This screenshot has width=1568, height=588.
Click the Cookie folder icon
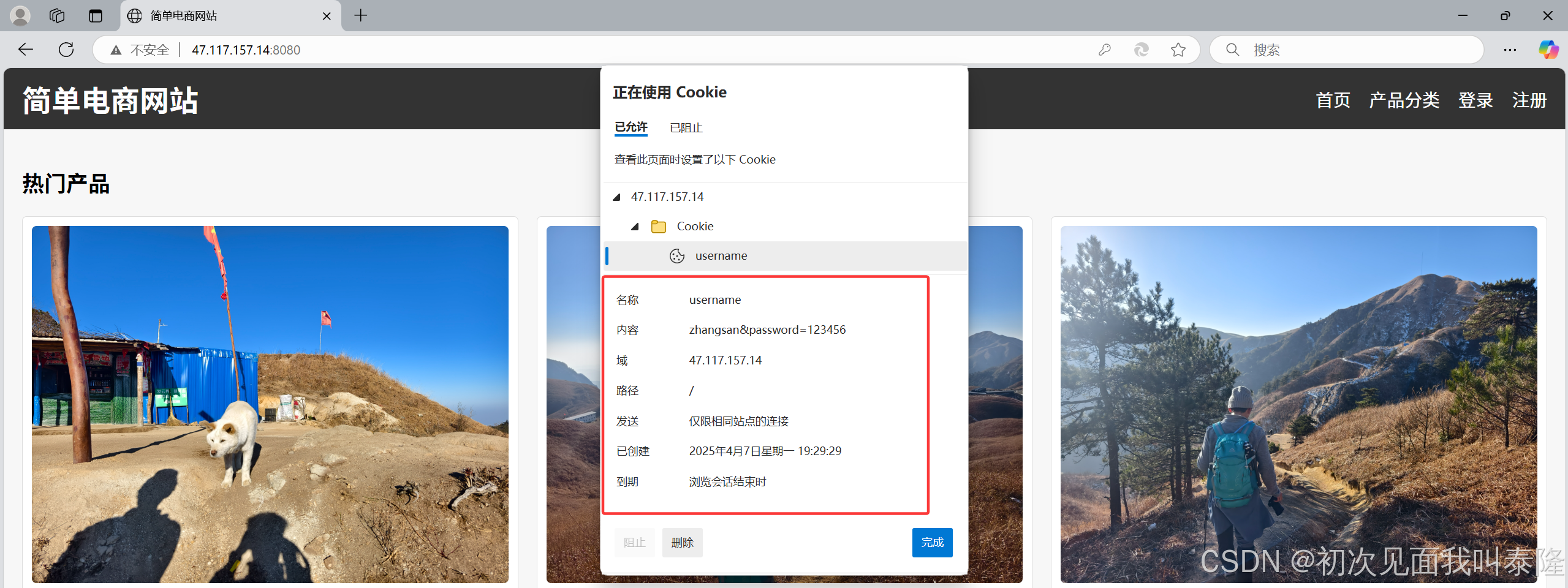coord(658,226)
